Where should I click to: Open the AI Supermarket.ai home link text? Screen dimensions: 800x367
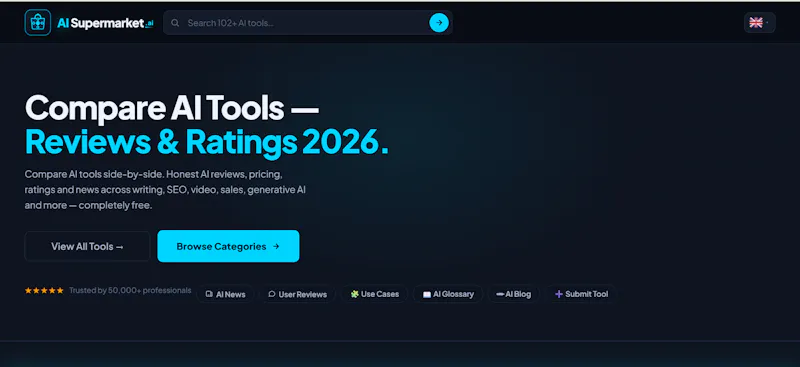click(x=105, y=23)
